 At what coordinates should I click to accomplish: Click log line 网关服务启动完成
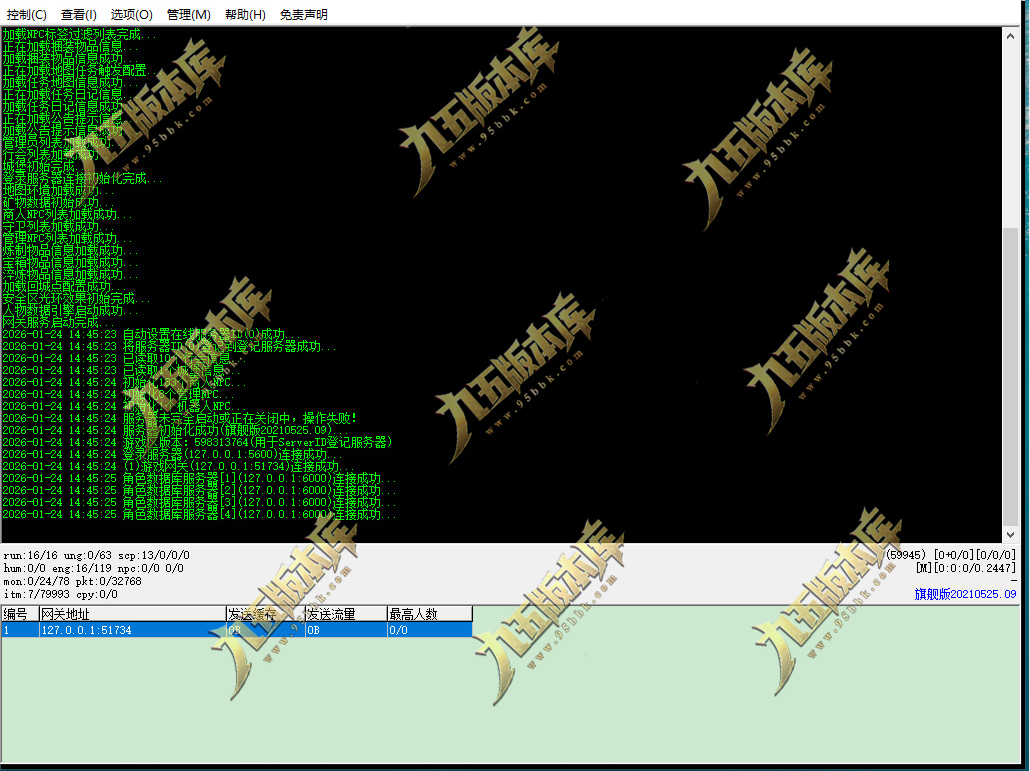point(58,322)
